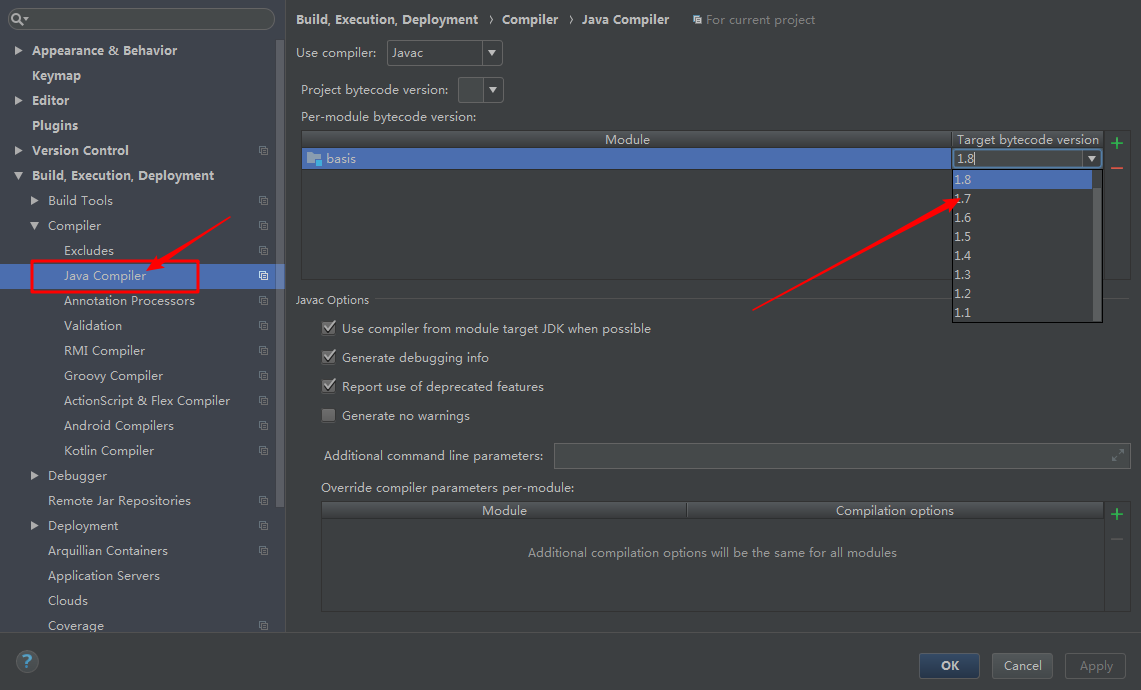
Task: Click the red minus beside the basis module row
Action: click(x=1117, y=168)
